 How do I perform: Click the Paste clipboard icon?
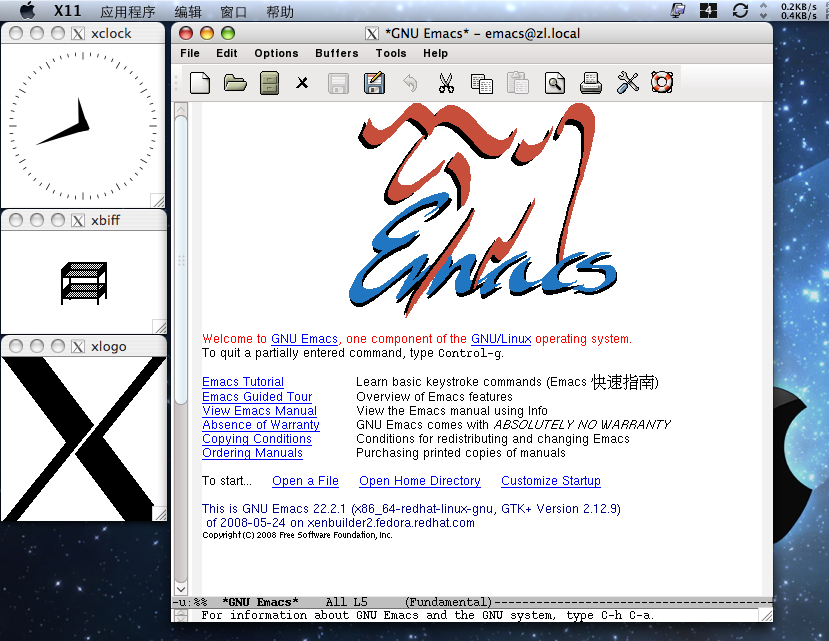[518, 83]
